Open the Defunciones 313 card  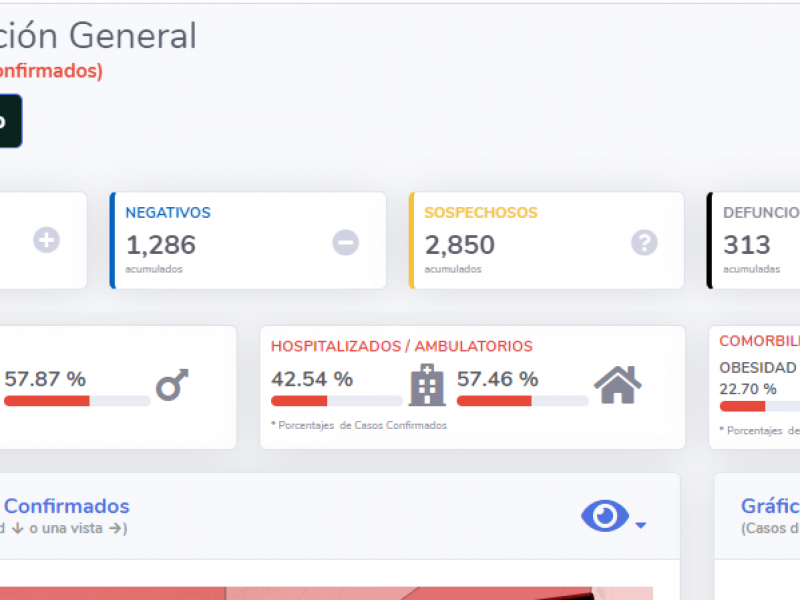pos(753,241)
